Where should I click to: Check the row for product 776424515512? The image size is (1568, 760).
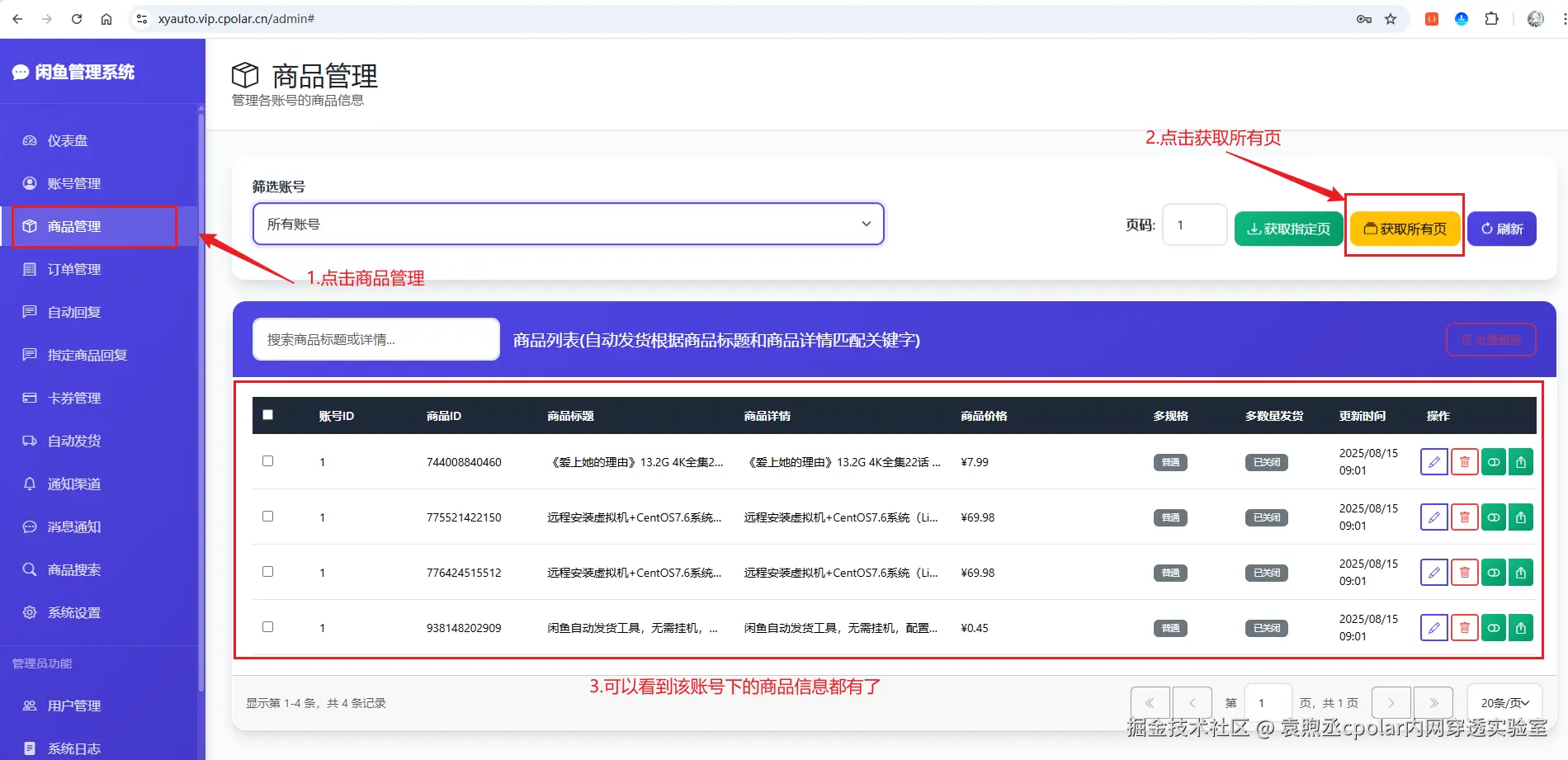point(267,572)
